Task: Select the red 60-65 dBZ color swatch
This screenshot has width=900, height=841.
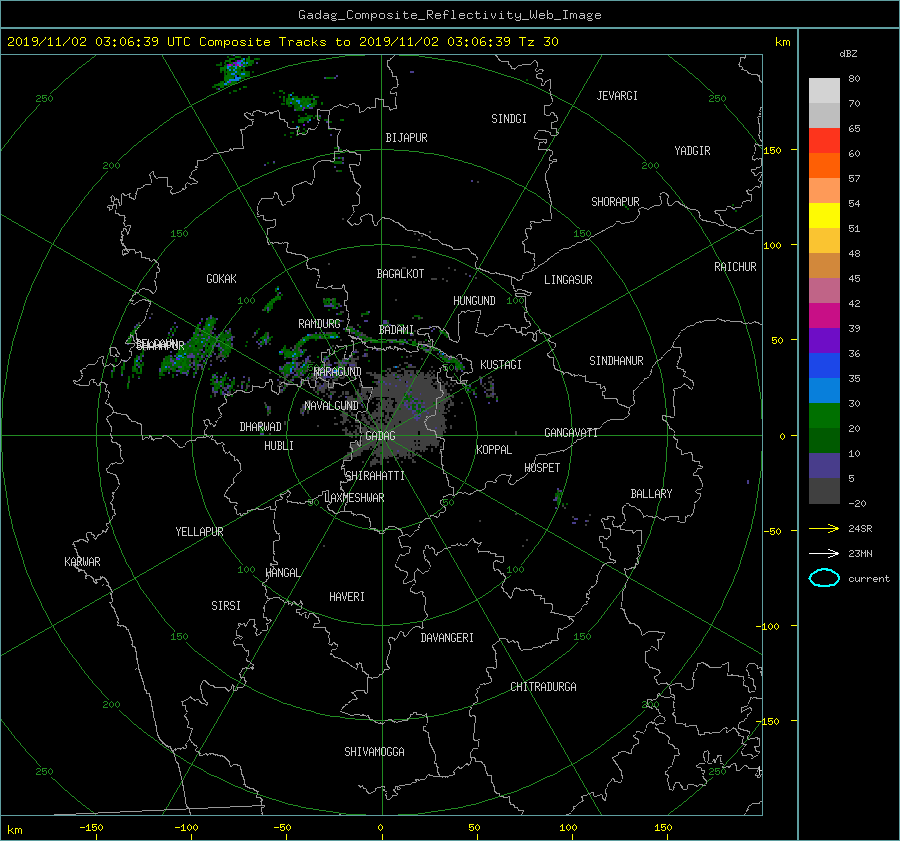Action: (x=824, y=141)
